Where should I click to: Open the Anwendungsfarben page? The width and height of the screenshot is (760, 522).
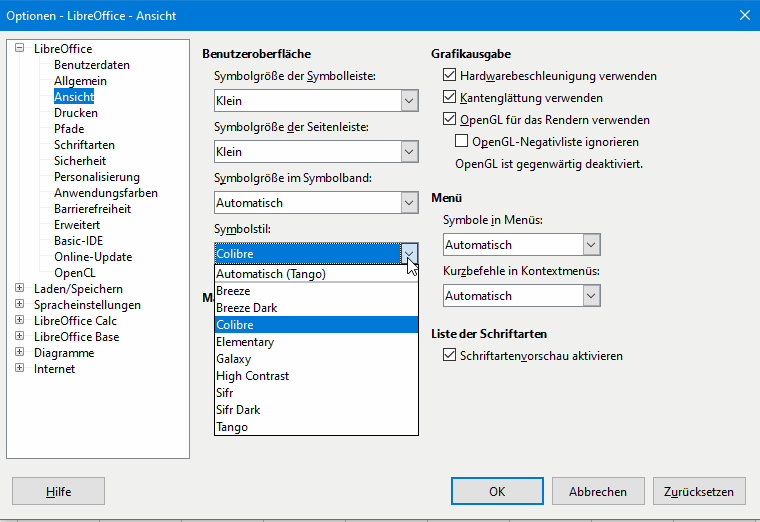tap(106, 193)
